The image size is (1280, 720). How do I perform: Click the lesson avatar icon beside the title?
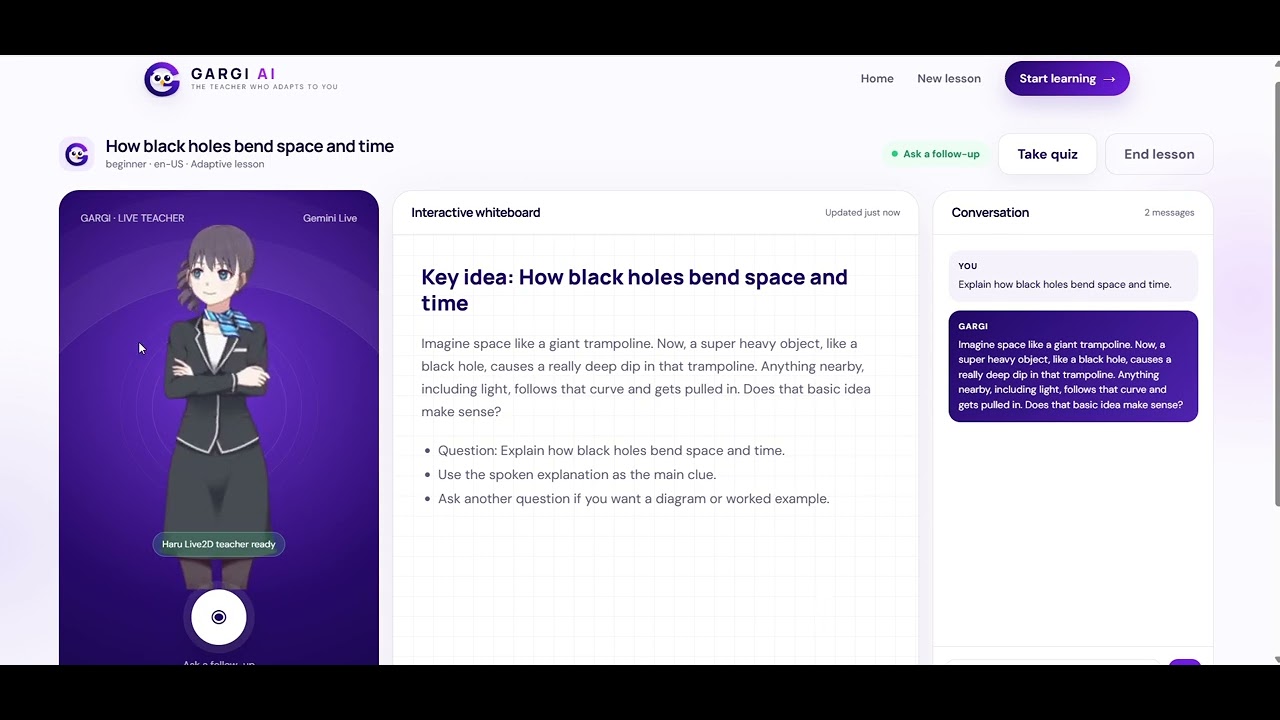pyautogui.click(x=77, y=154)
